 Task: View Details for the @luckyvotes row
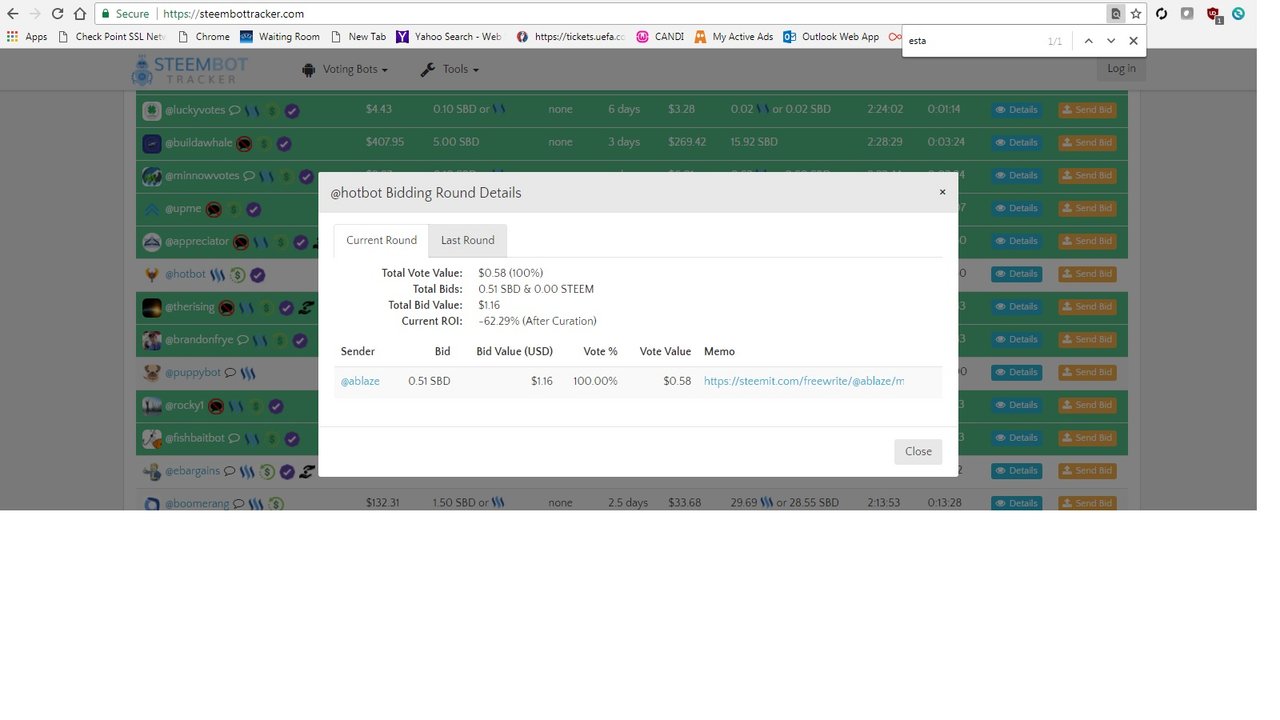pos(1016,110)
